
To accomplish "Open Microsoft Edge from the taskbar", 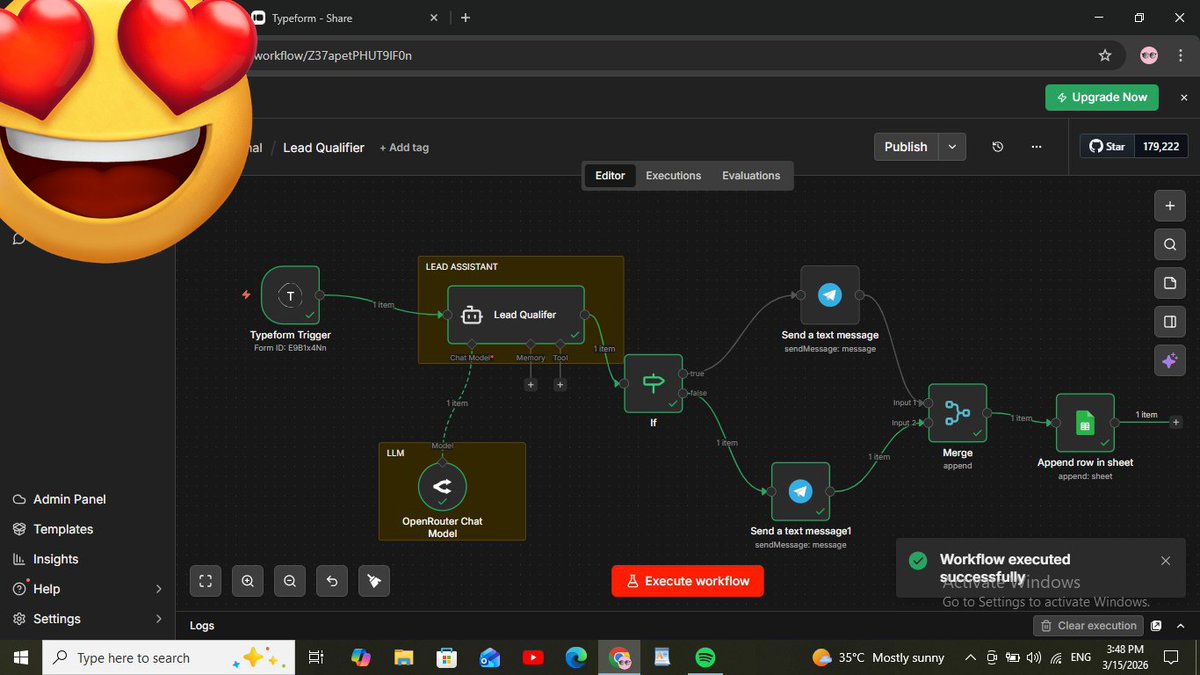I will (576, 657).
